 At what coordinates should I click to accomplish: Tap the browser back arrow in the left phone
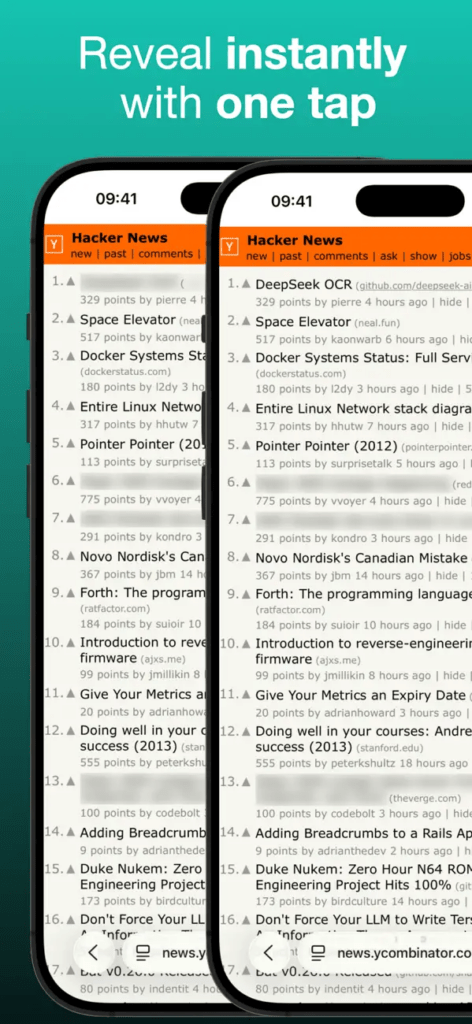tap(93, 952)
